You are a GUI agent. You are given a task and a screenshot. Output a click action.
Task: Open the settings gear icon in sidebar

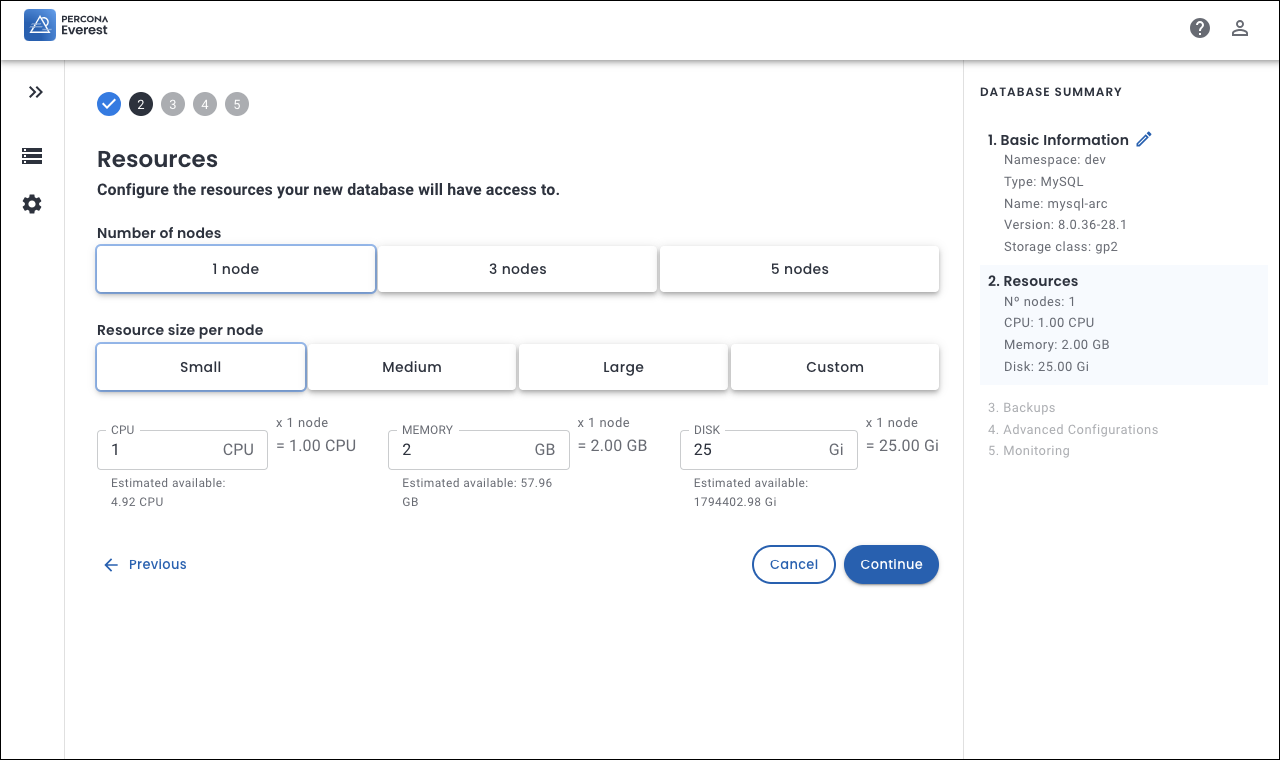[x=32, y=204]
